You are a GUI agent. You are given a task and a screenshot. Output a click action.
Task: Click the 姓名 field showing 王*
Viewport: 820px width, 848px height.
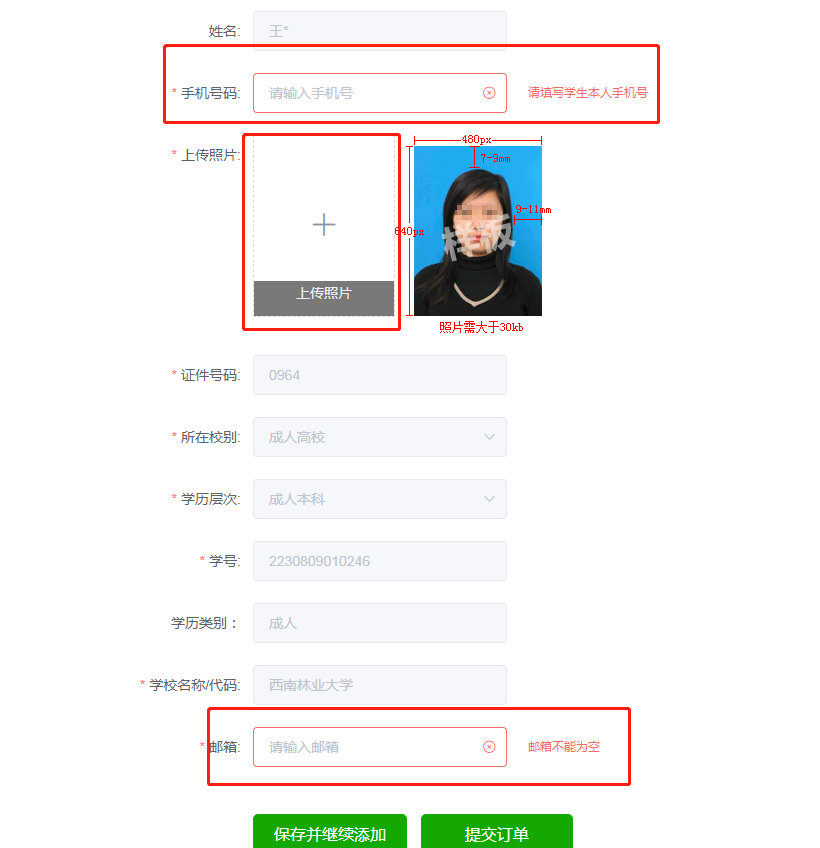(380, 31)
